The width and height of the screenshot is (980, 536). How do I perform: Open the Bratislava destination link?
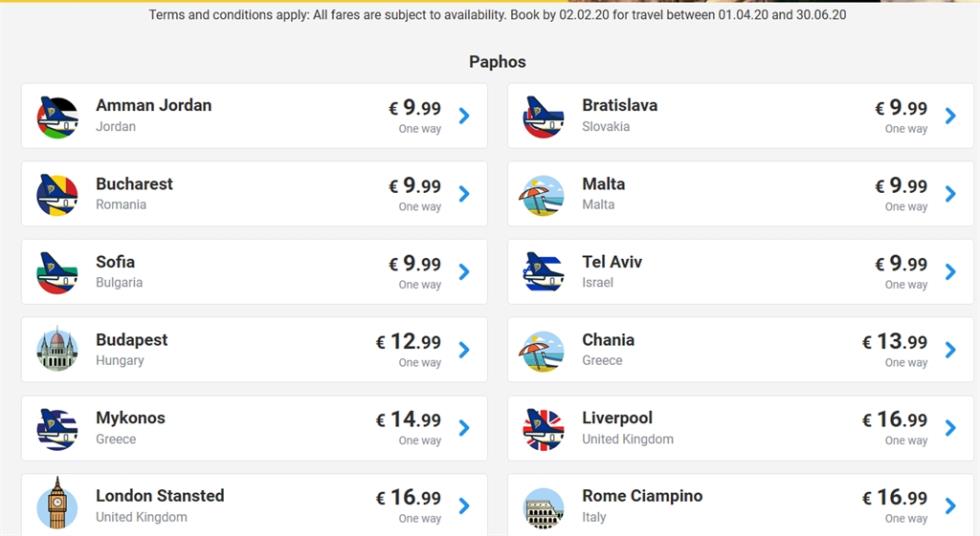pyautogui.click(x=619, y=105)
